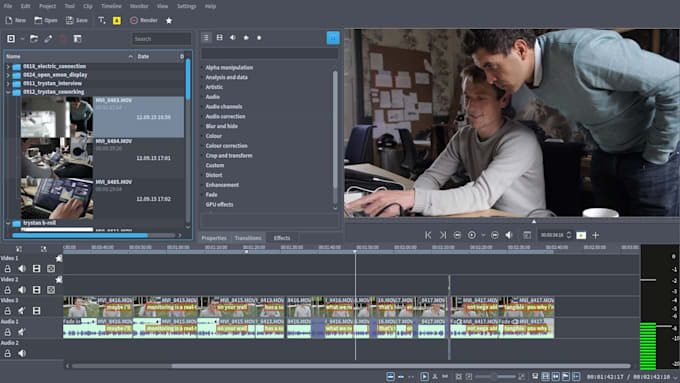
Task: Show custom effects filter icon
Action: tap(259, 38)
